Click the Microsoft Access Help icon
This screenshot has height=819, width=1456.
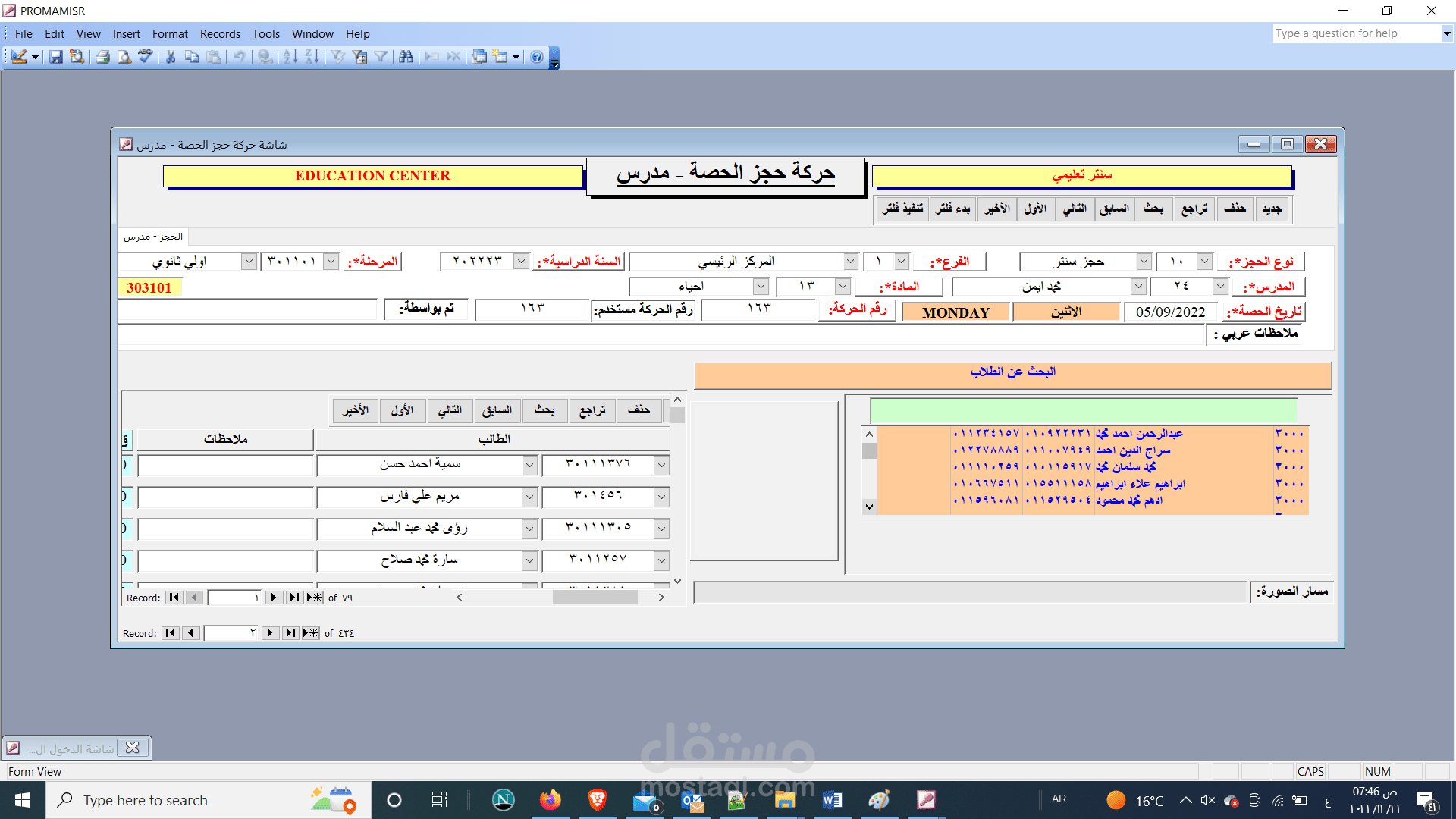point(537,57)
